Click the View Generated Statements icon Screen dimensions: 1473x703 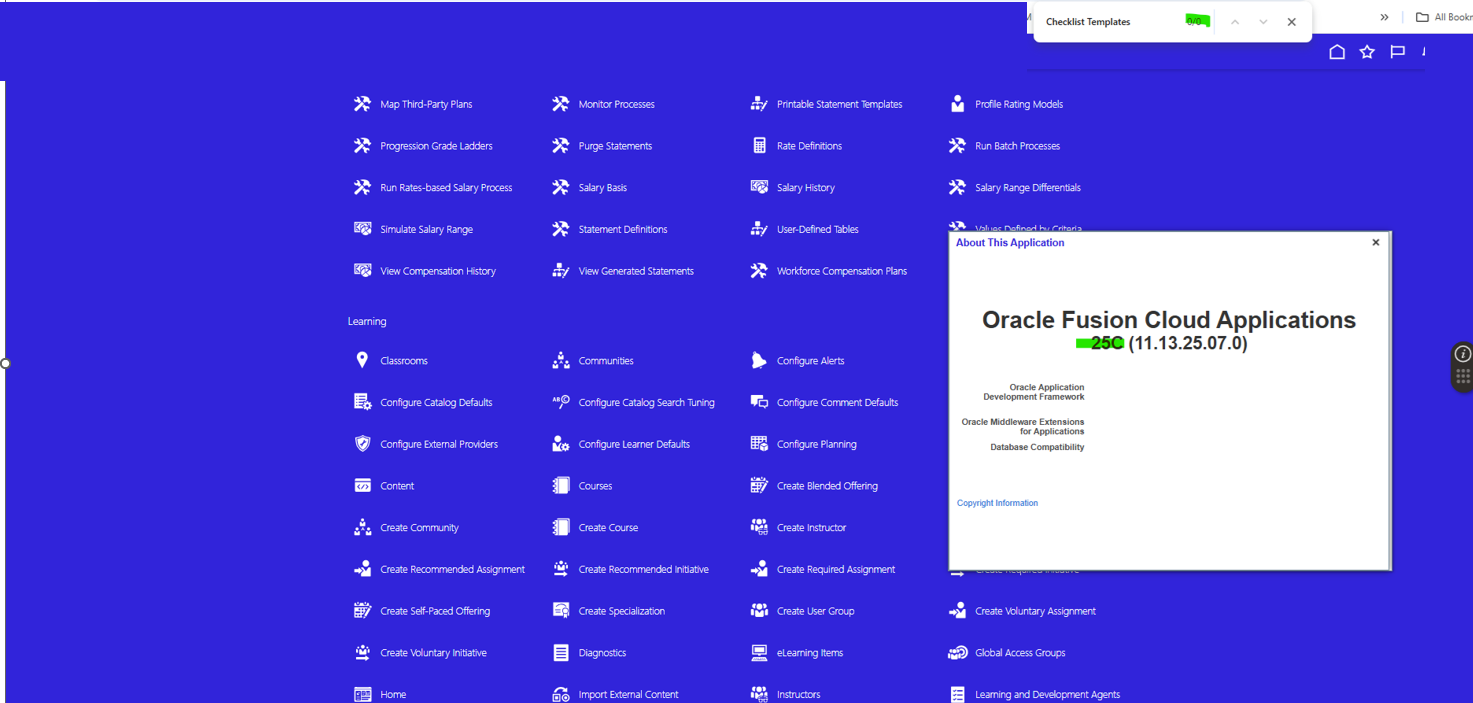tap(560, 271)
